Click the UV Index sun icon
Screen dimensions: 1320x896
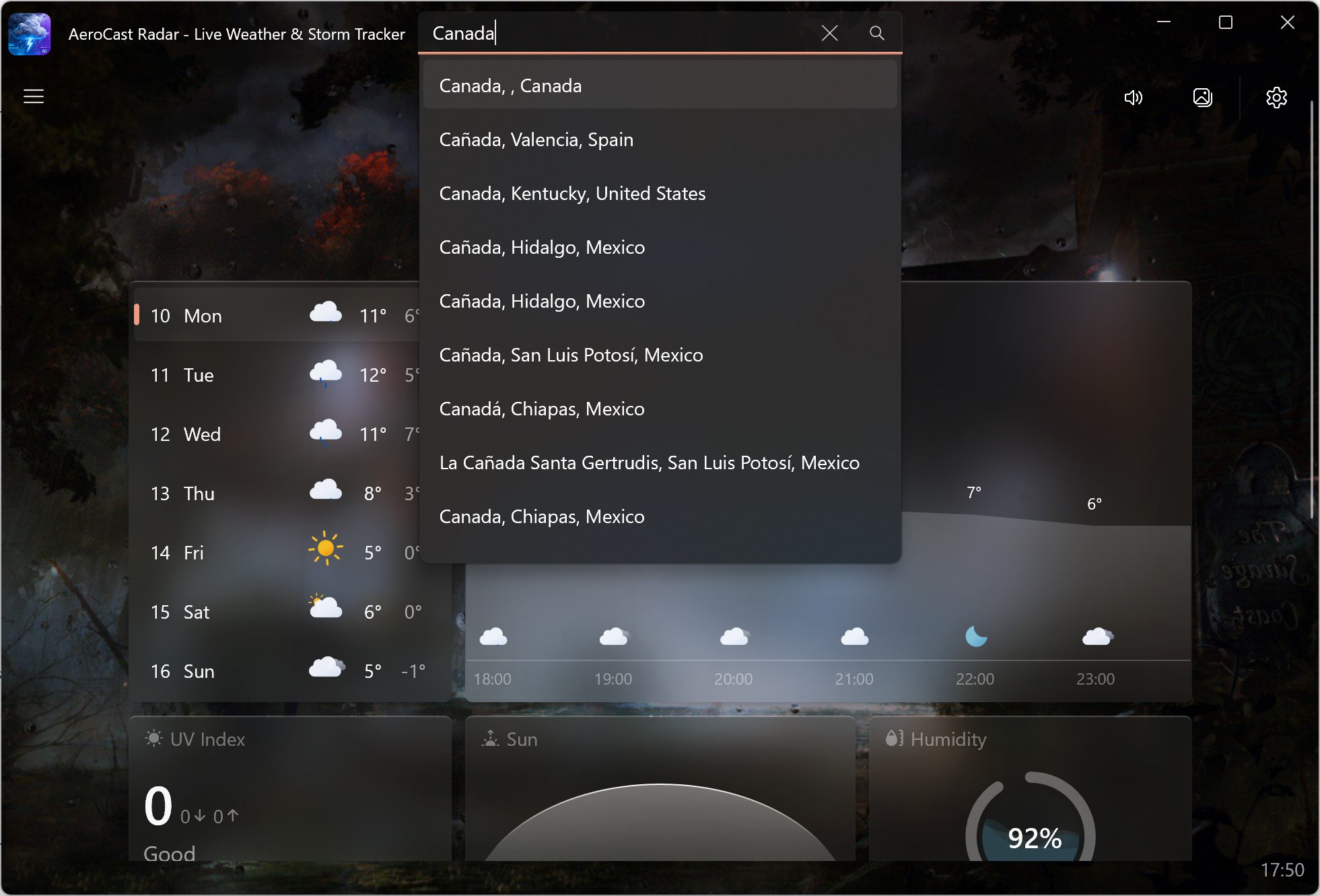[x=153, y=738]
